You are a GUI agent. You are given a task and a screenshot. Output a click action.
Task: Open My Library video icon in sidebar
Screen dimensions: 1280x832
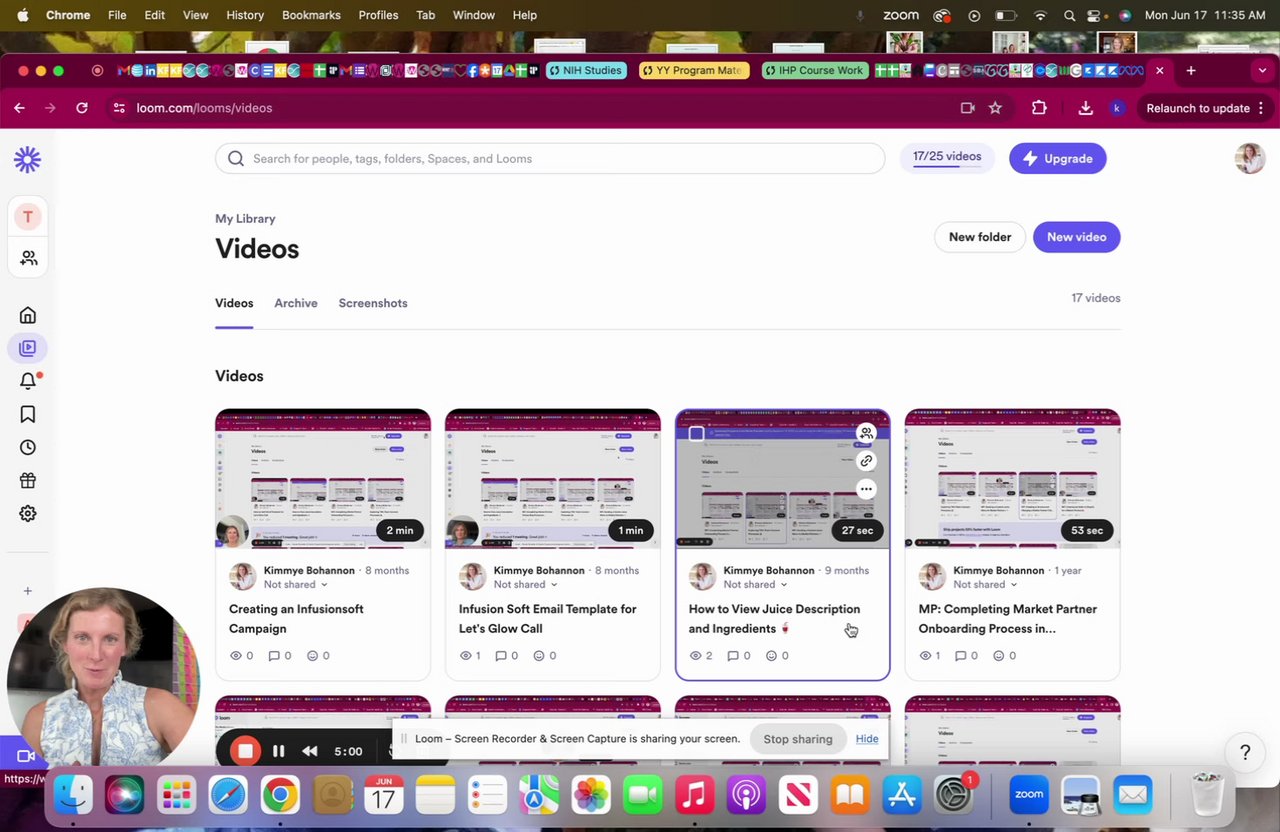27,348
